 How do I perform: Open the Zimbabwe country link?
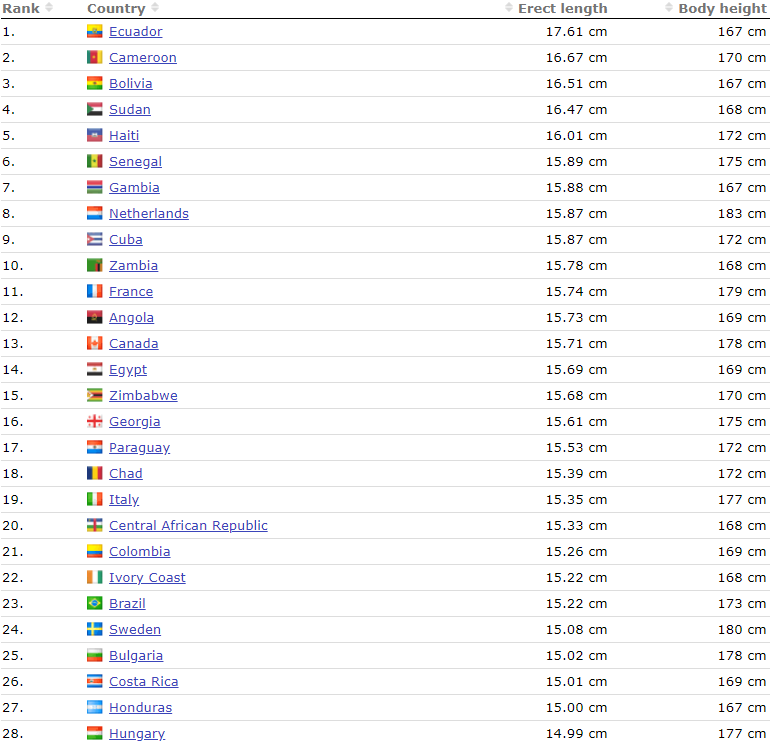143,396
